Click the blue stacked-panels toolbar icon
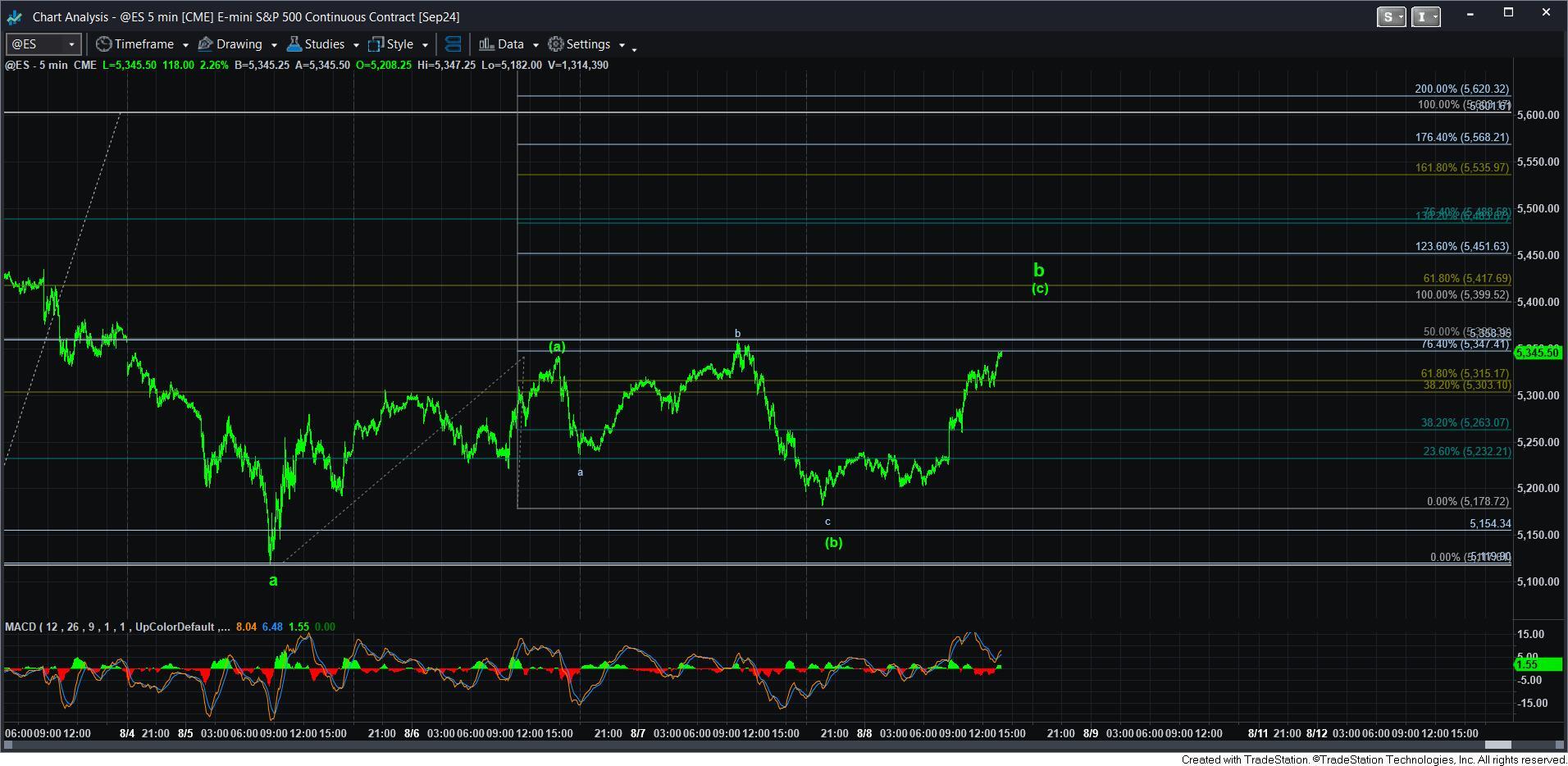Screen dimensions: 1568x766 453,44
